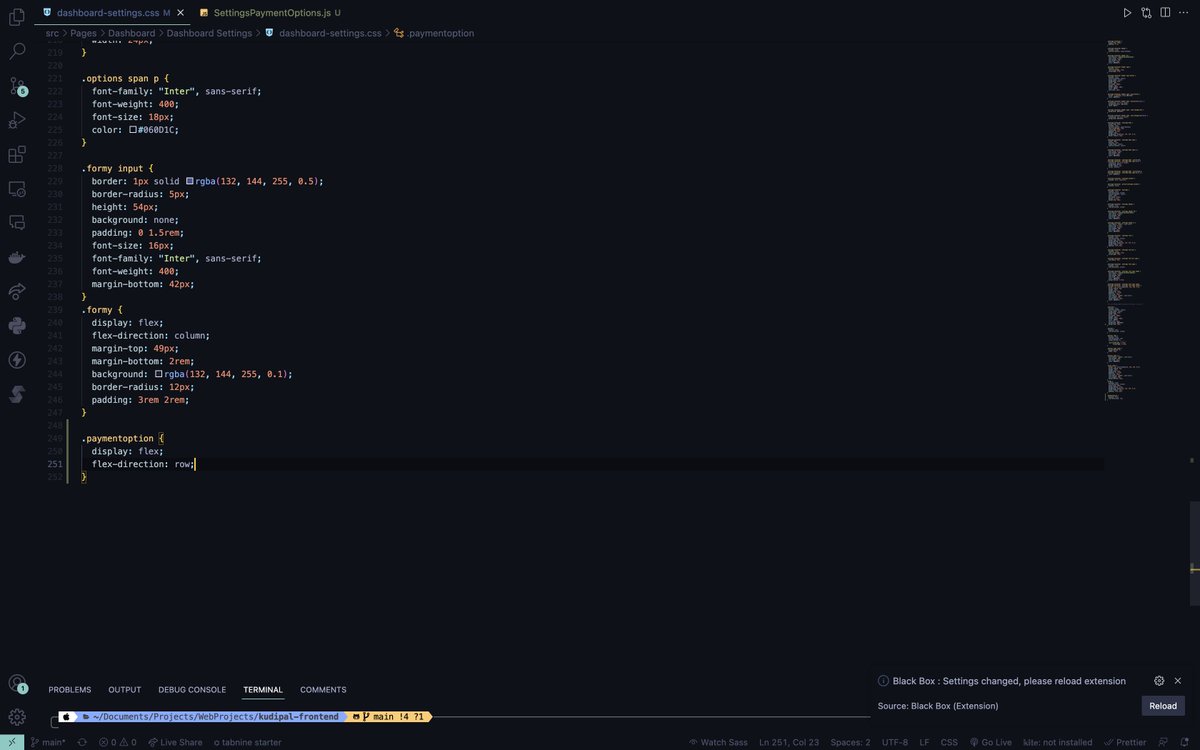The height and width of the screenshot is (750, 1200).
Task: Click tabnine starter in status bar
Action: pyautogui.click(x=248, y=742)
